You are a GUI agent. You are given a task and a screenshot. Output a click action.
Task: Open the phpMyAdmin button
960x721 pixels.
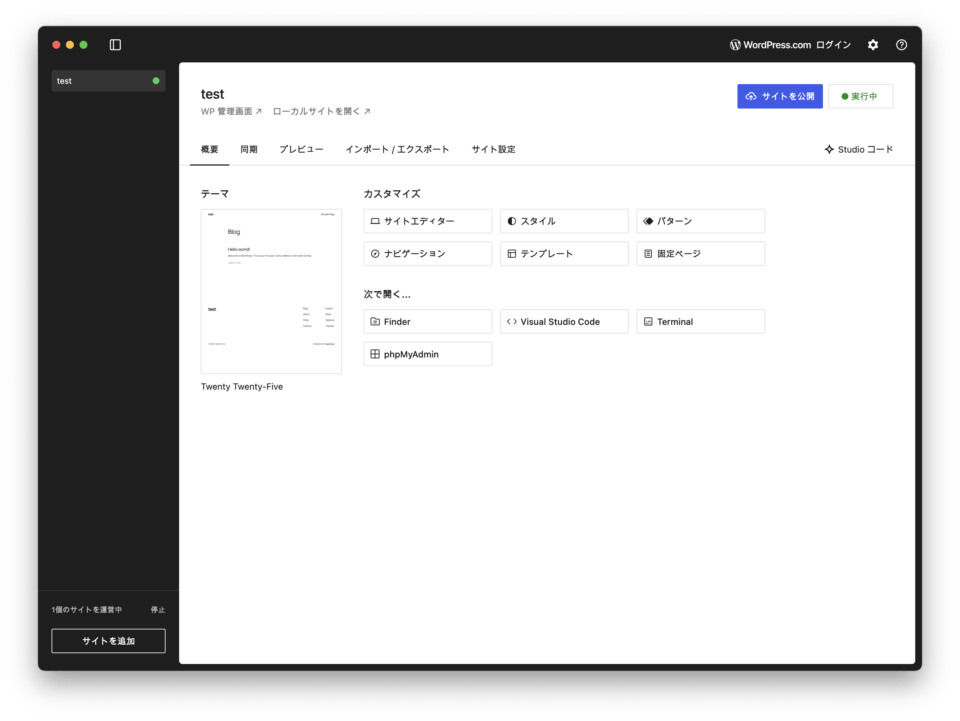427,354
